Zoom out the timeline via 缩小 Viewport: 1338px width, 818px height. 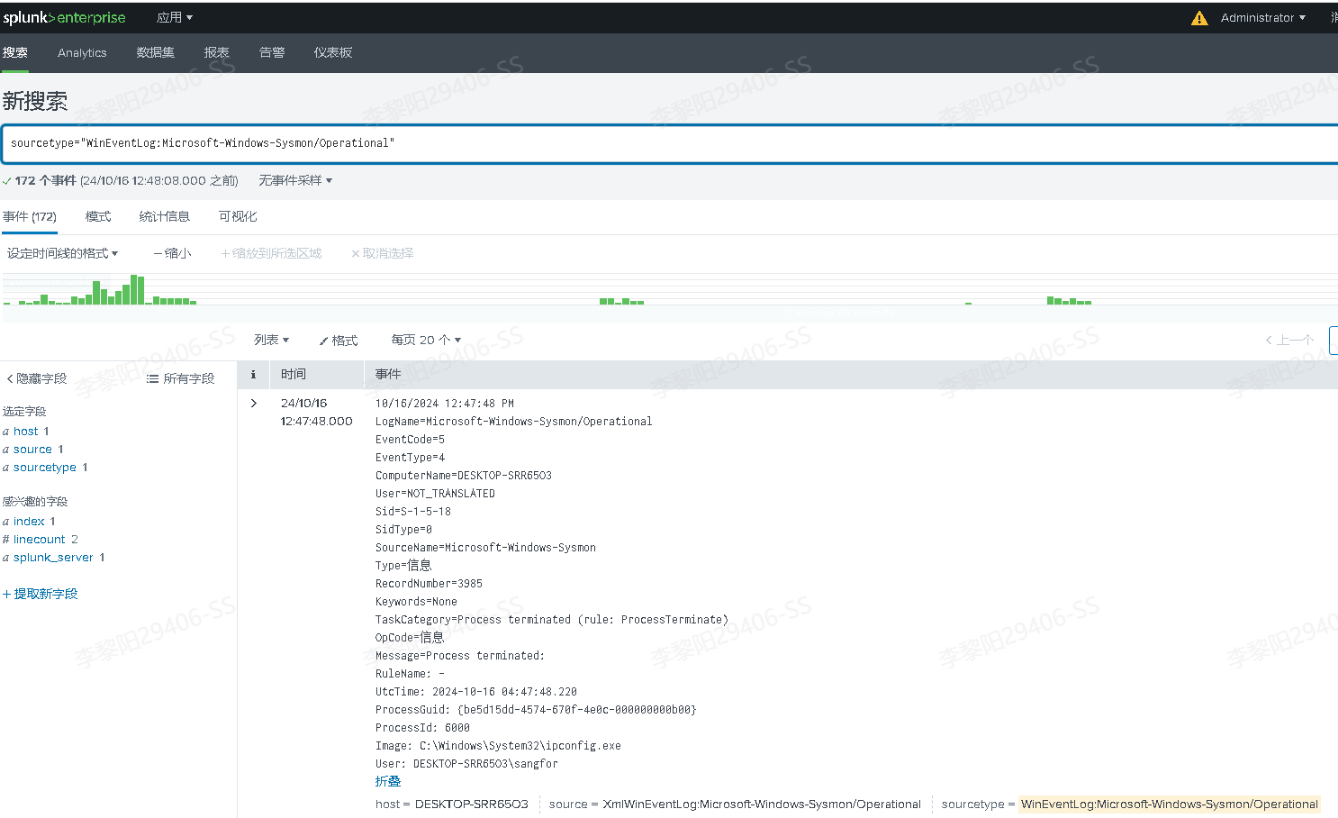(x=171, y=253)
